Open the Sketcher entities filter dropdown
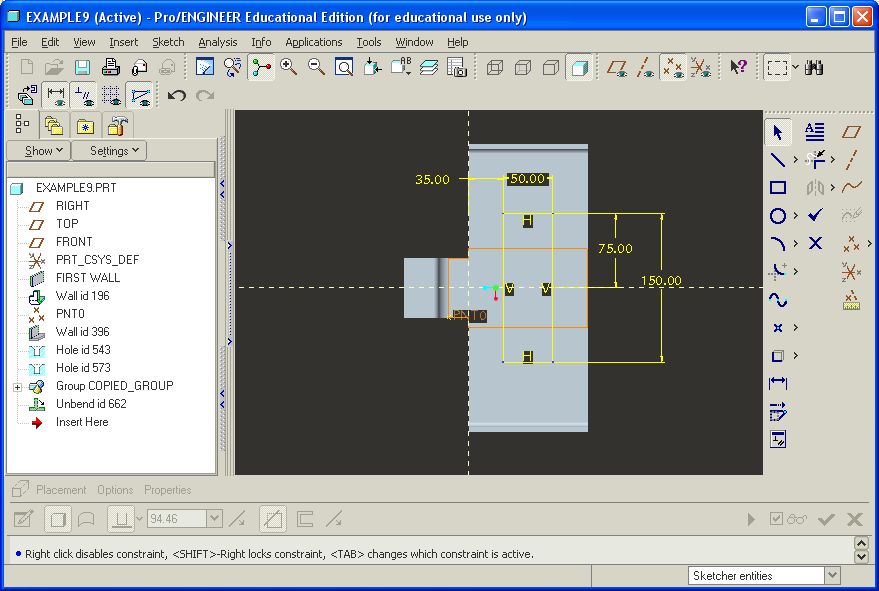The height and width of the screenshot is (591, 879). 832,575
